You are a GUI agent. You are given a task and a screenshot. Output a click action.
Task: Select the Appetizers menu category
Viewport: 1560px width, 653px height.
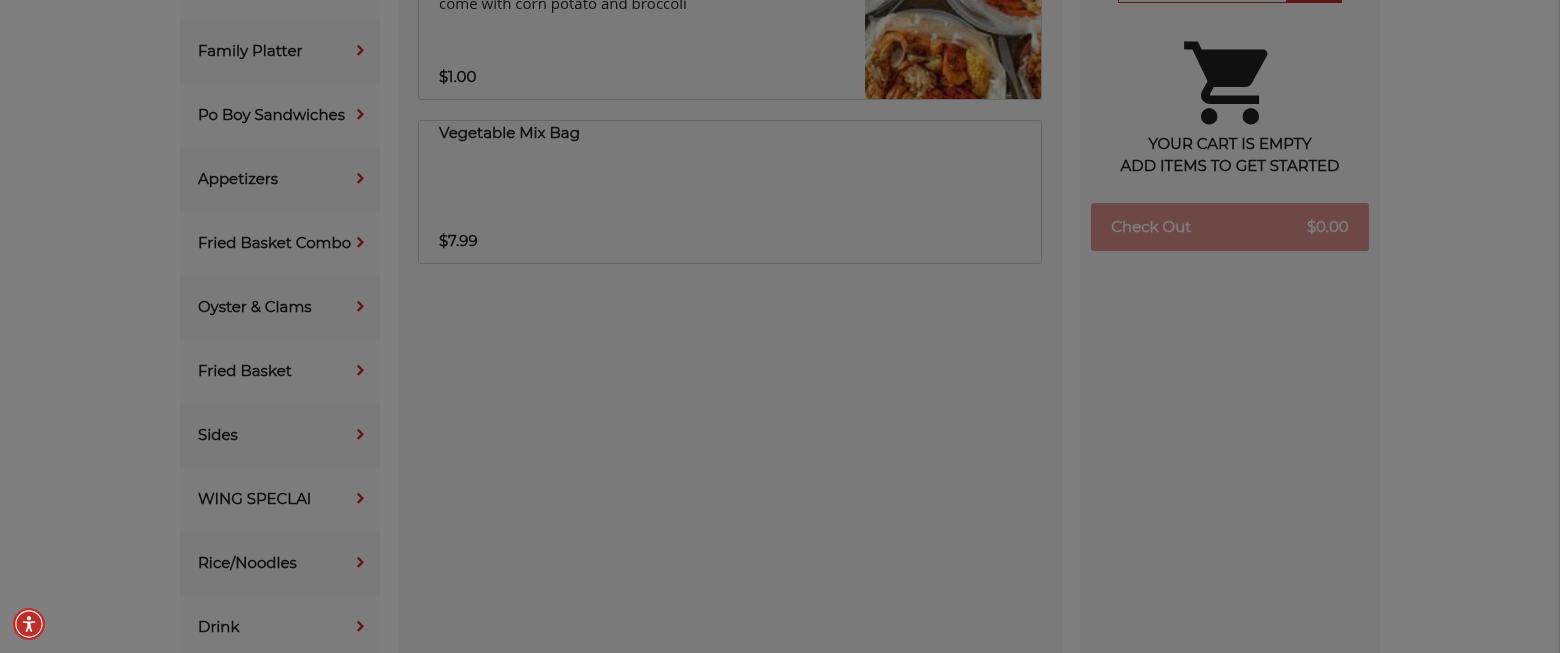[x=280, y=179]
